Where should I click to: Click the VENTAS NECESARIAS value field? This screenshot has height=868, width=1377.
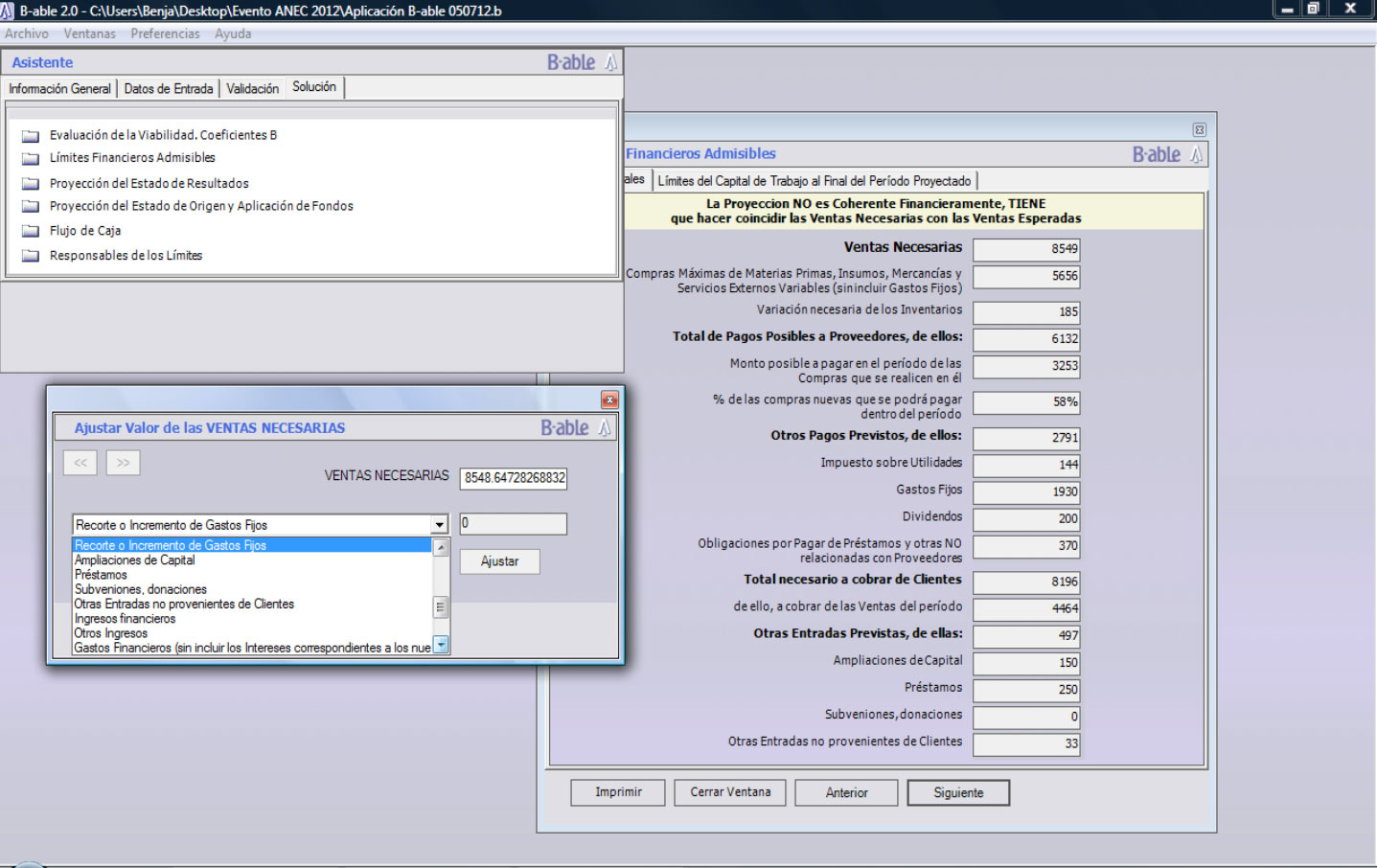point(514,478)
